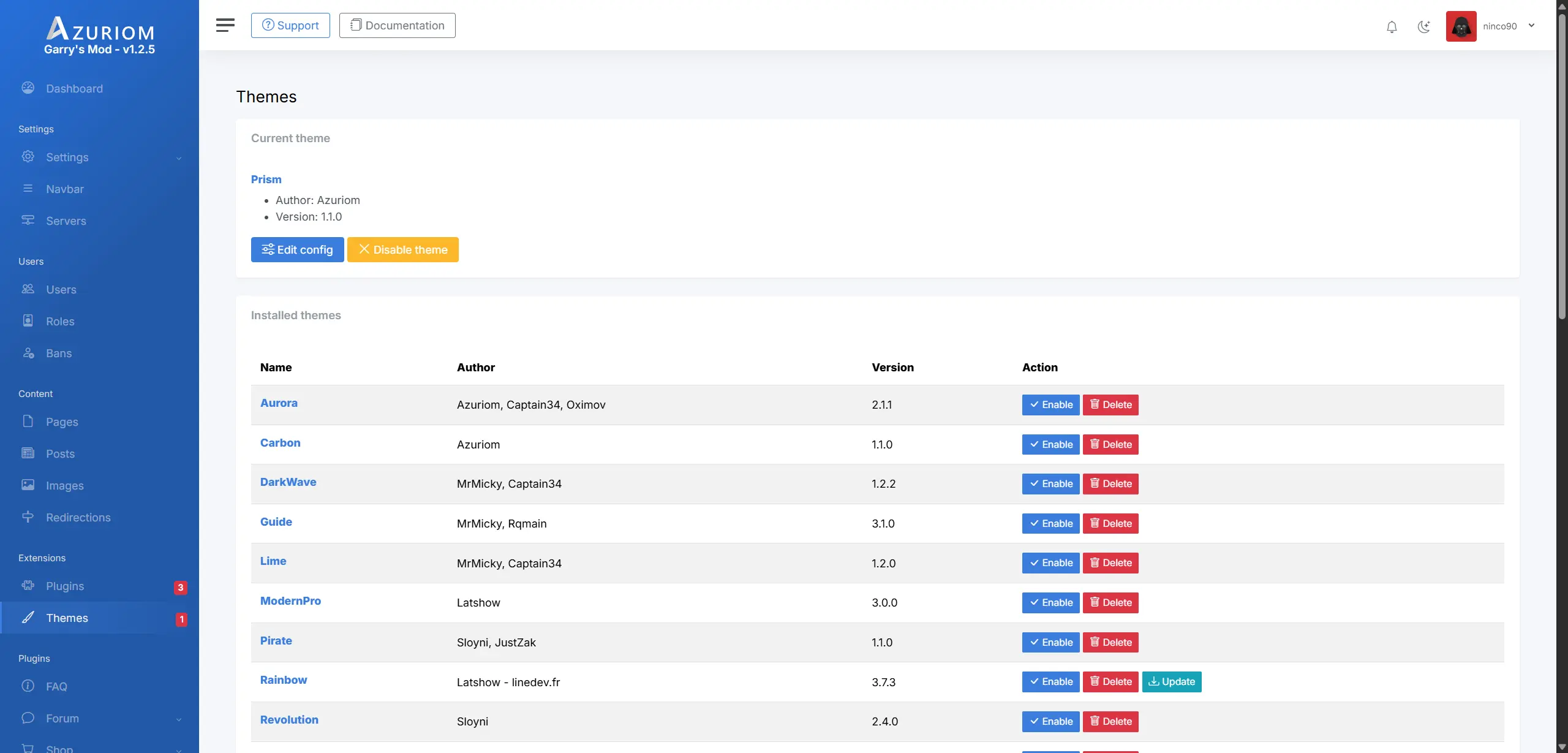The image size is (1568, 753).
Task: Enable the Revolution theme
Action: click(x=1050, y=721)
